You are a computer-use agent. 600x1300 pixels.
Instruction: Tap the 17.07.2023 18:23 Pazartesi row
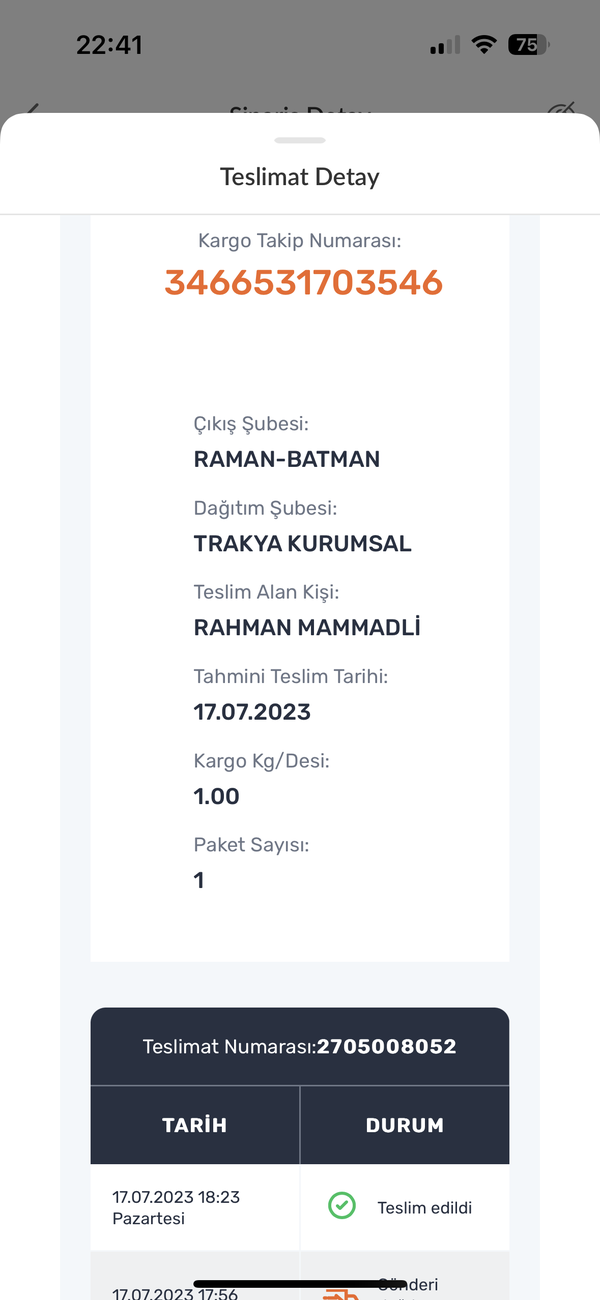tap(300, 1207)
